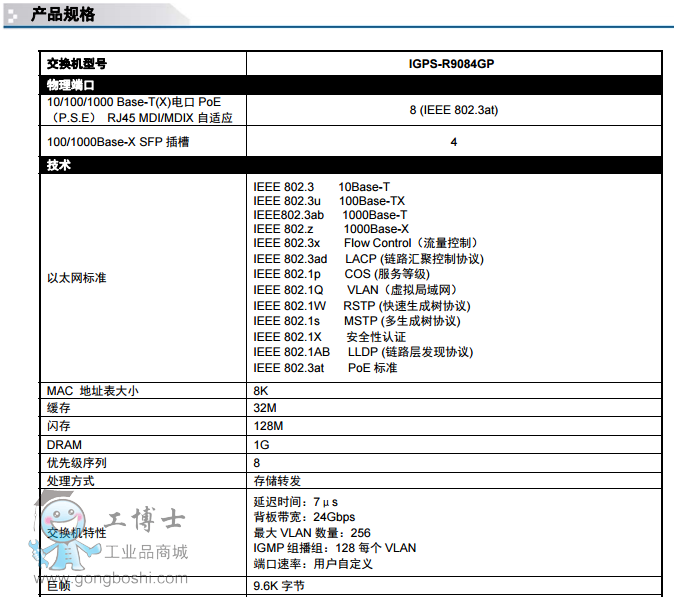
Task: Select the 以太网标准 row label
Action: pyautogui.click(x=76, y=278)
